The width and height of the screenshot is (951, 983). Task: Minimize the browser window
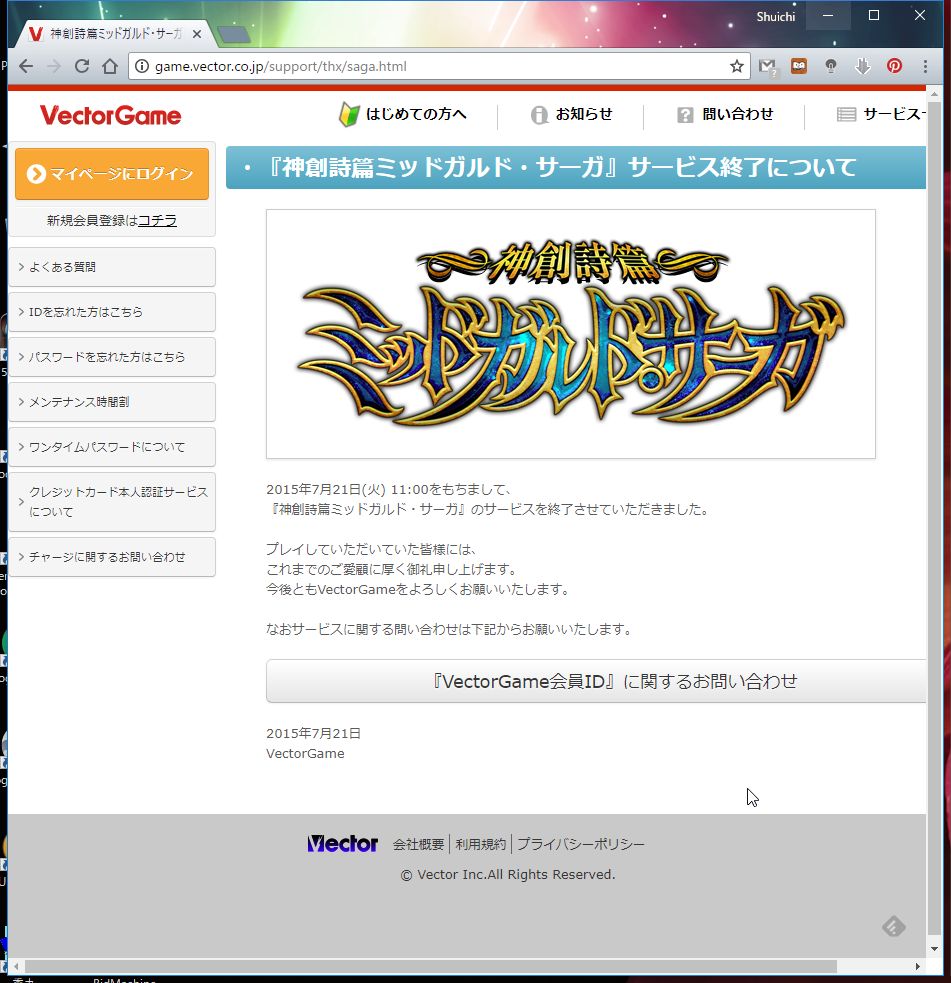click(828, 16)
